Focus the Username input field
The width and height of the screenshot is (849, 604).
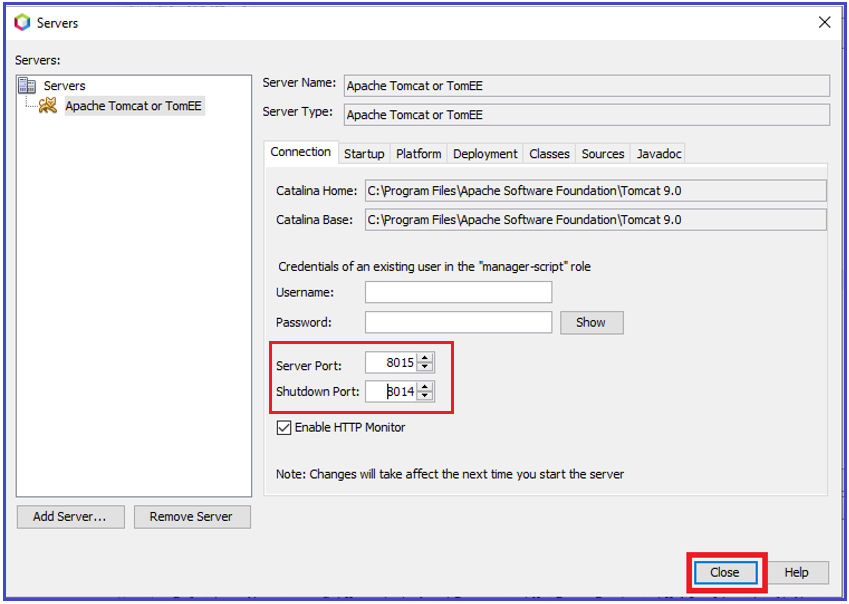click(x=459, y=292)
